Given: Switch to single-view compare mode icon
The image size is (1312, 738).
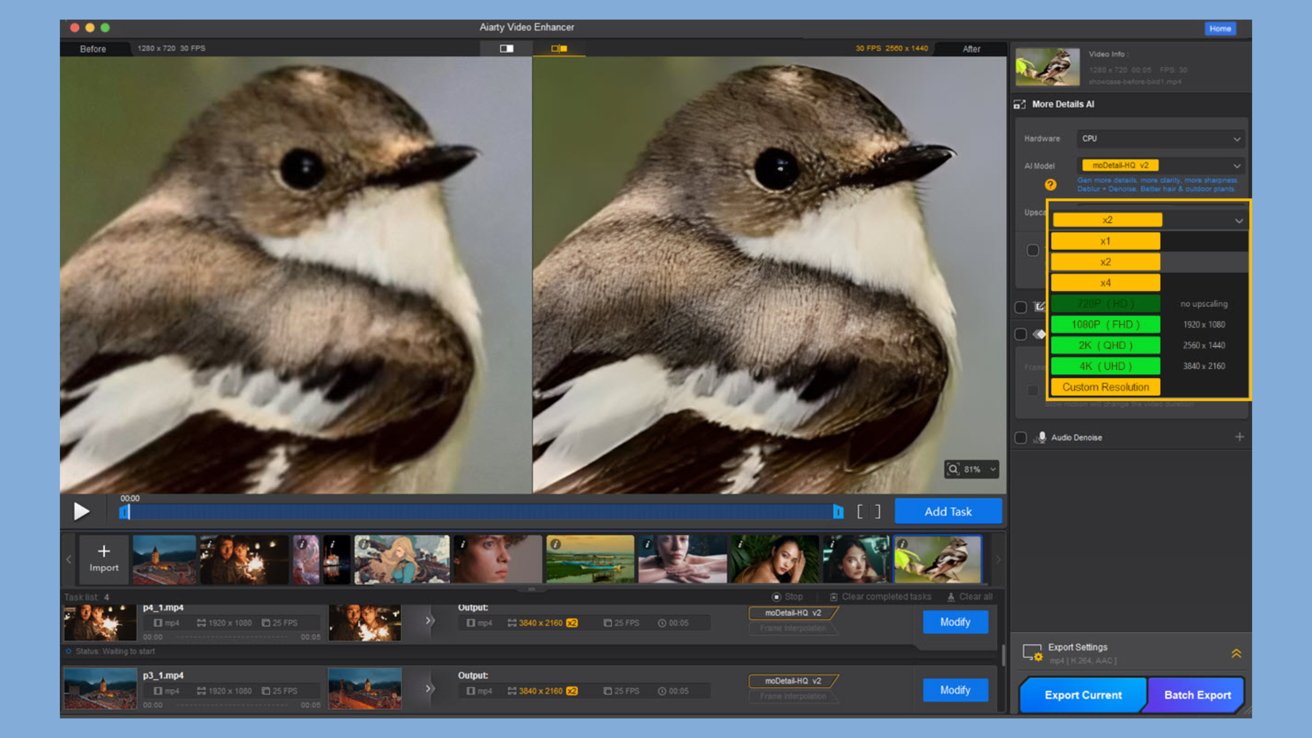Looking at the screenshot, I should click(x=506, y=48).
